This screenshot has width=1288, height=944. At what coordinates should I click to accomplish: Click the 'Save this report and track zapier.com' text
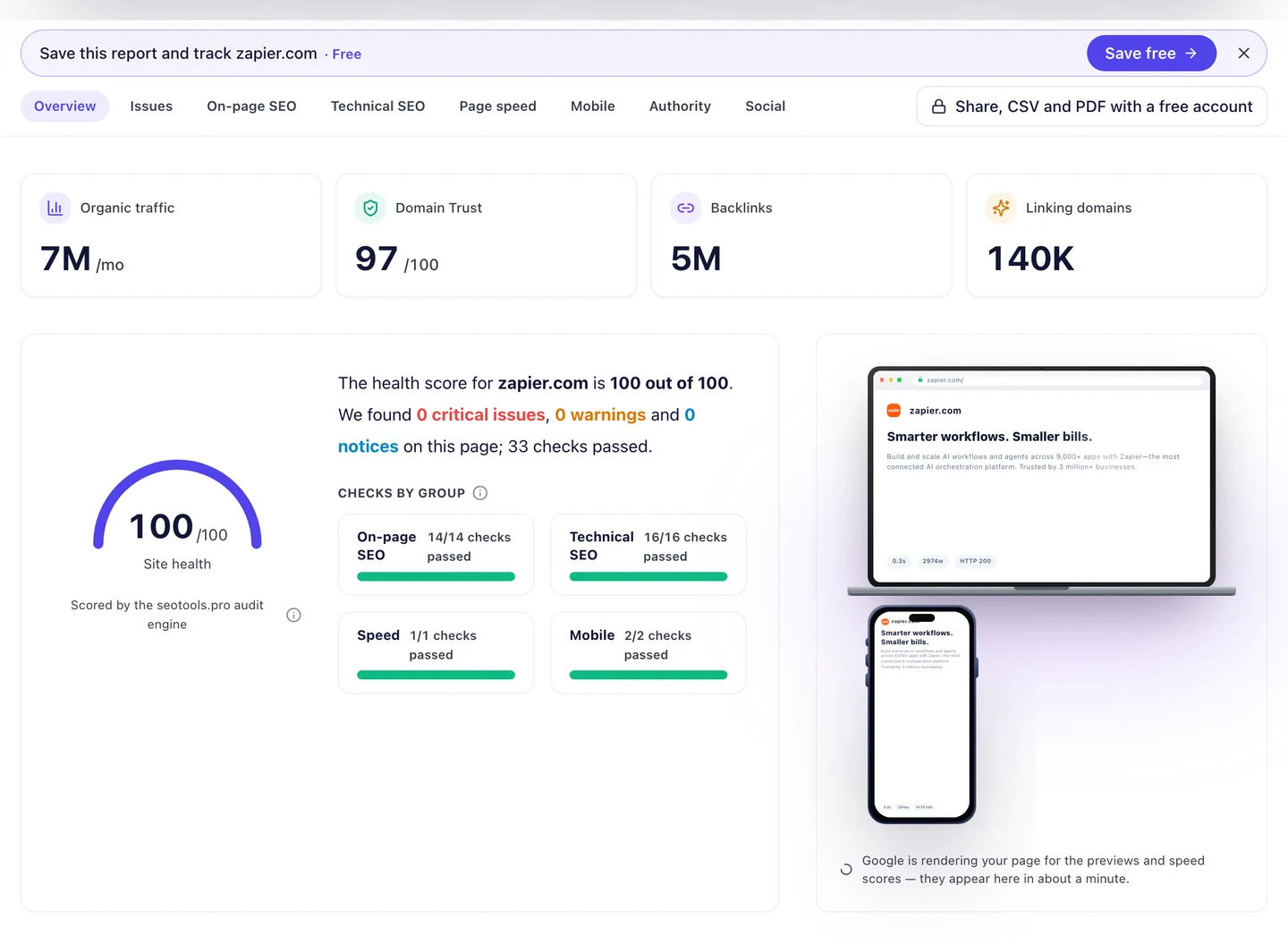[x=178, y=54]
